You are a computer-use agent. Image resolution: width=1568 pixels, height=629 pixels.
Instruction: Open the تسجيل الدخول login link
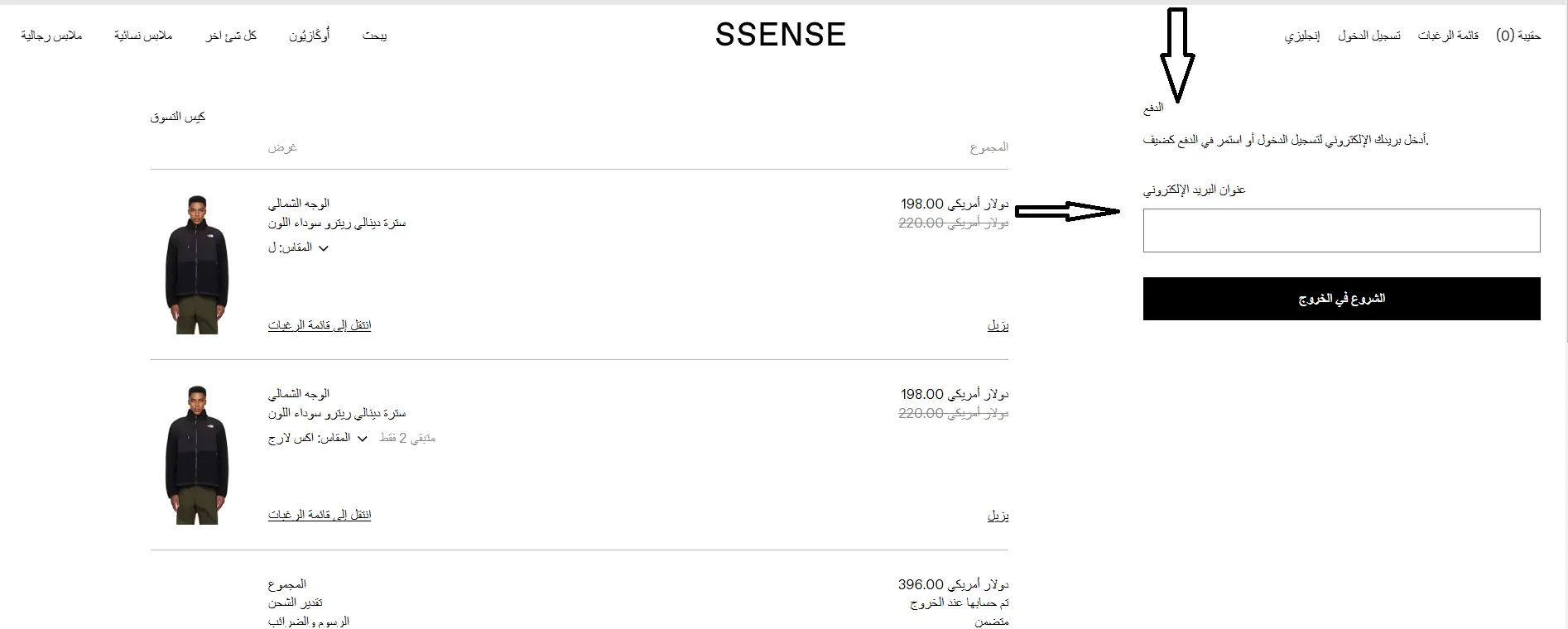tap(1369, 36)
